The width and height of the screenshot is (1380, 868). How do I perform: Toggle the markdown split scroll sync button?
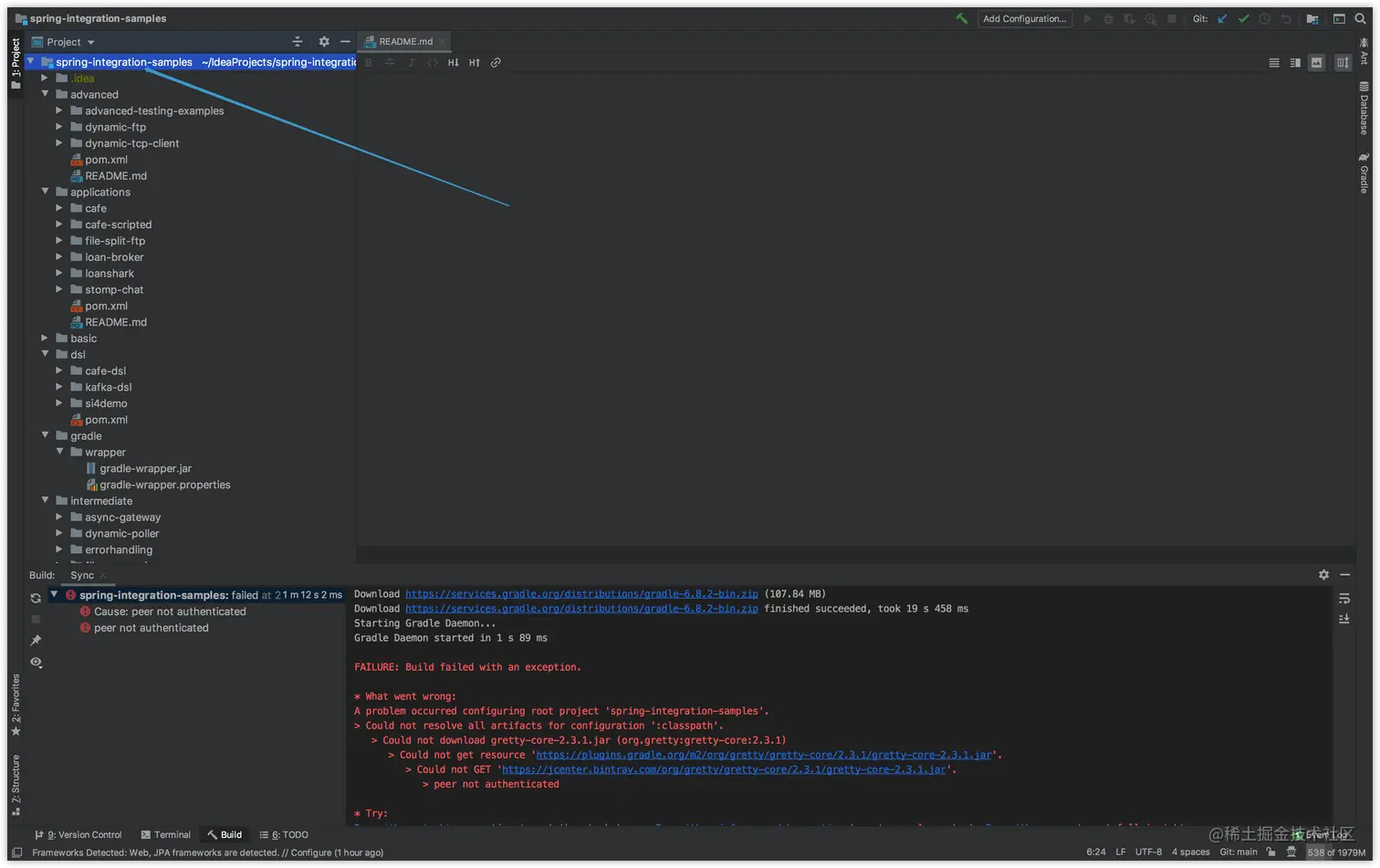(x=1343, y=63)
